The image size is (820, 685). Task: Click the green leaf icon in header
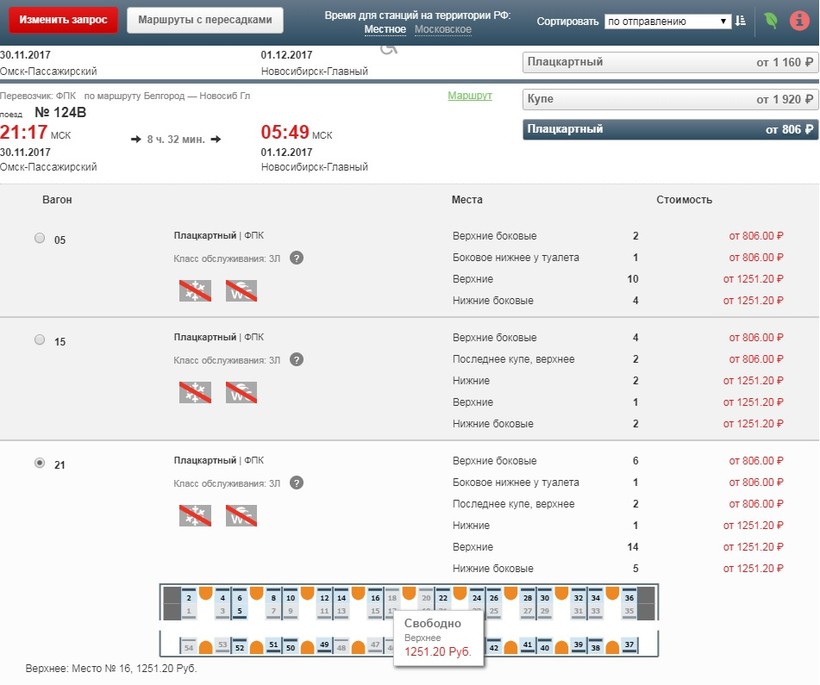click(771, 21)
